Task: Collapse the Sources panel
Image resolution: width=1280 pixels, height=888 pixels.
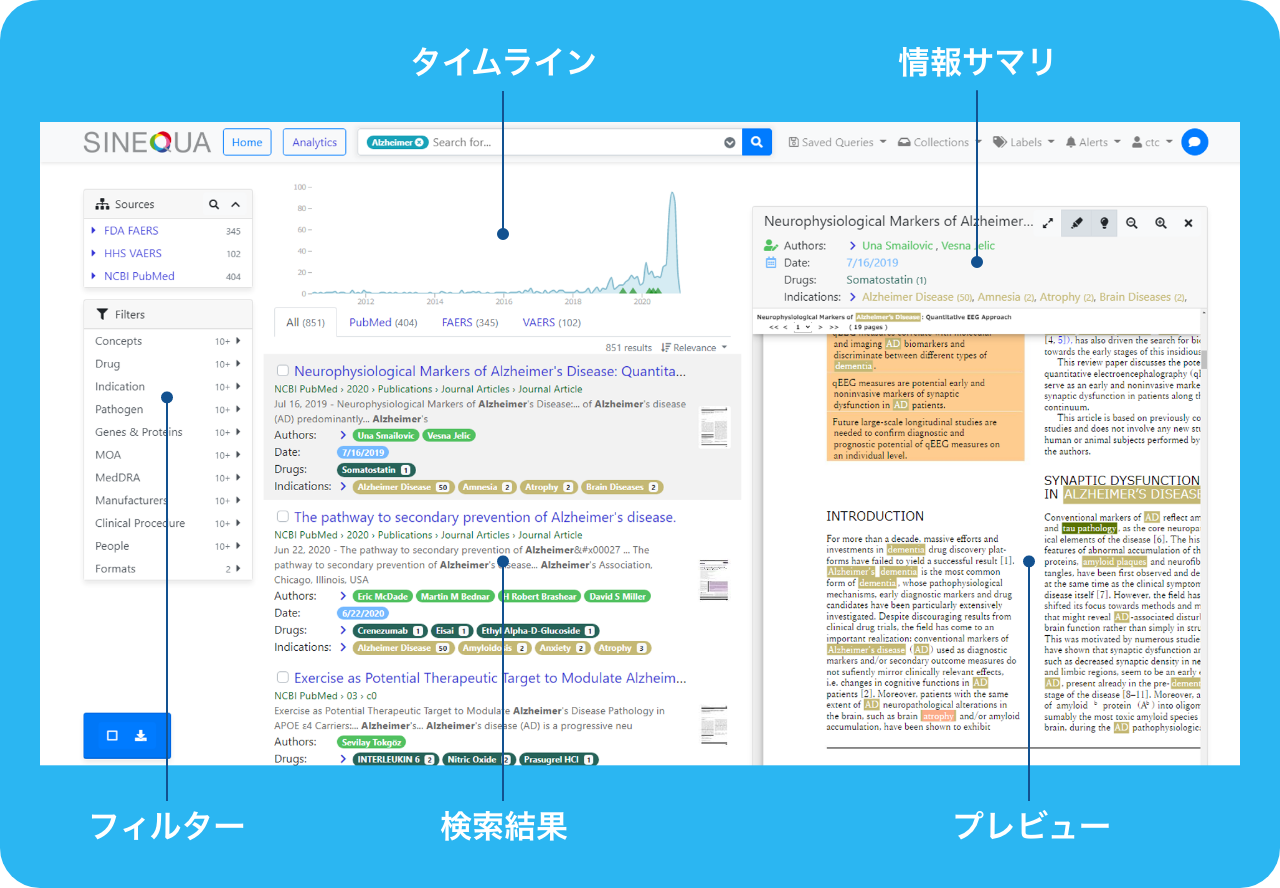Action: click(236, 204)
